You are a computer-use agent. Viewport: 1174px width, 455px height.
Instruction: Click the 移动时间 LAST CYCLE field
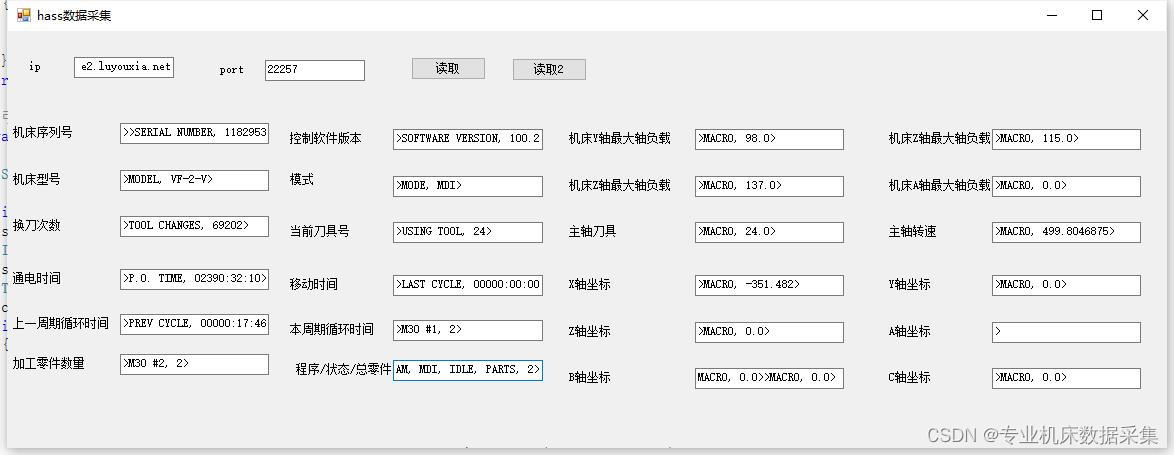tap(468, 285)
